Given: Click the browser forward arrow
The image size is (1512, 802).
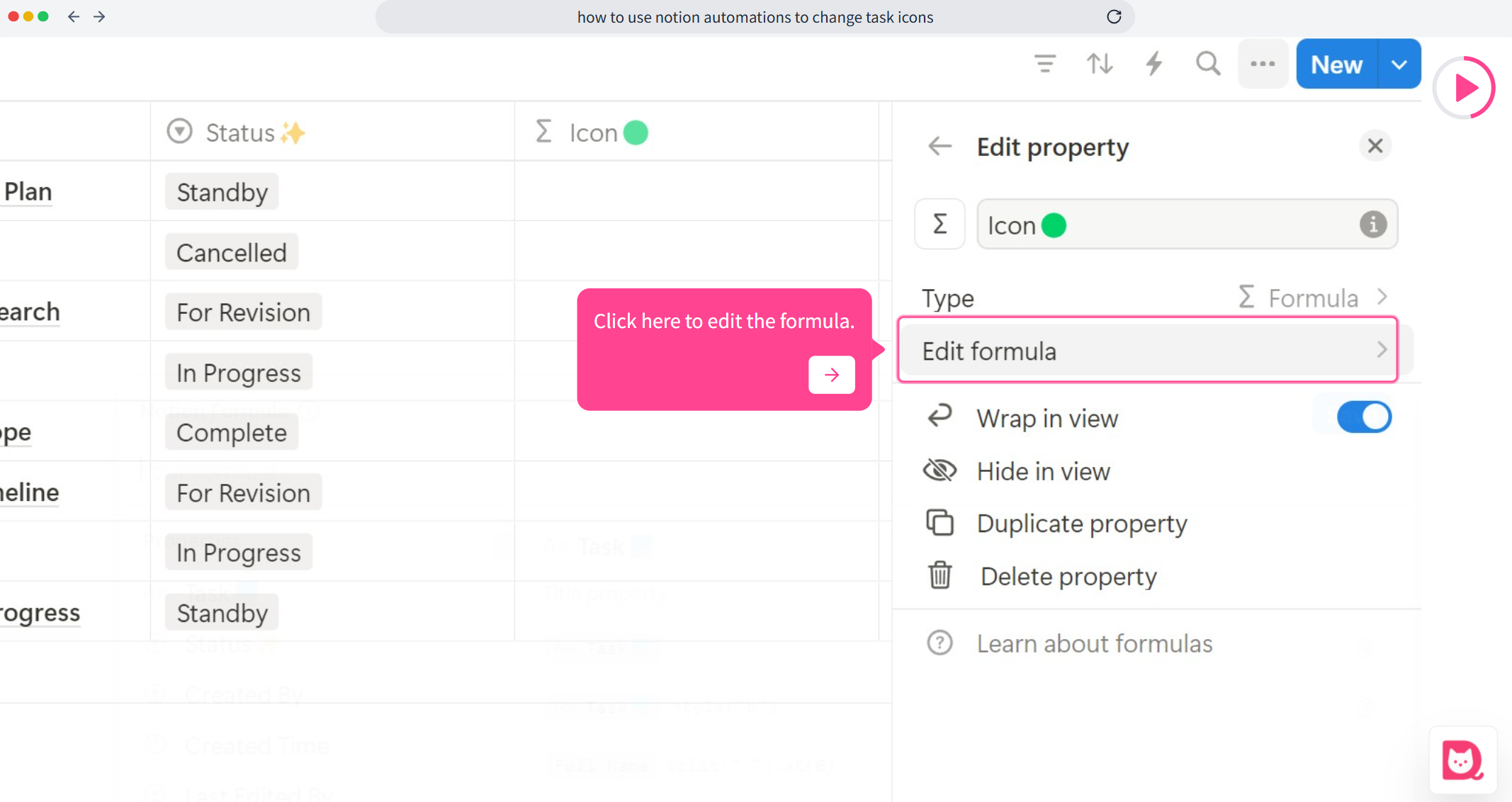Looking at the screenshot, I should [99, 16].
